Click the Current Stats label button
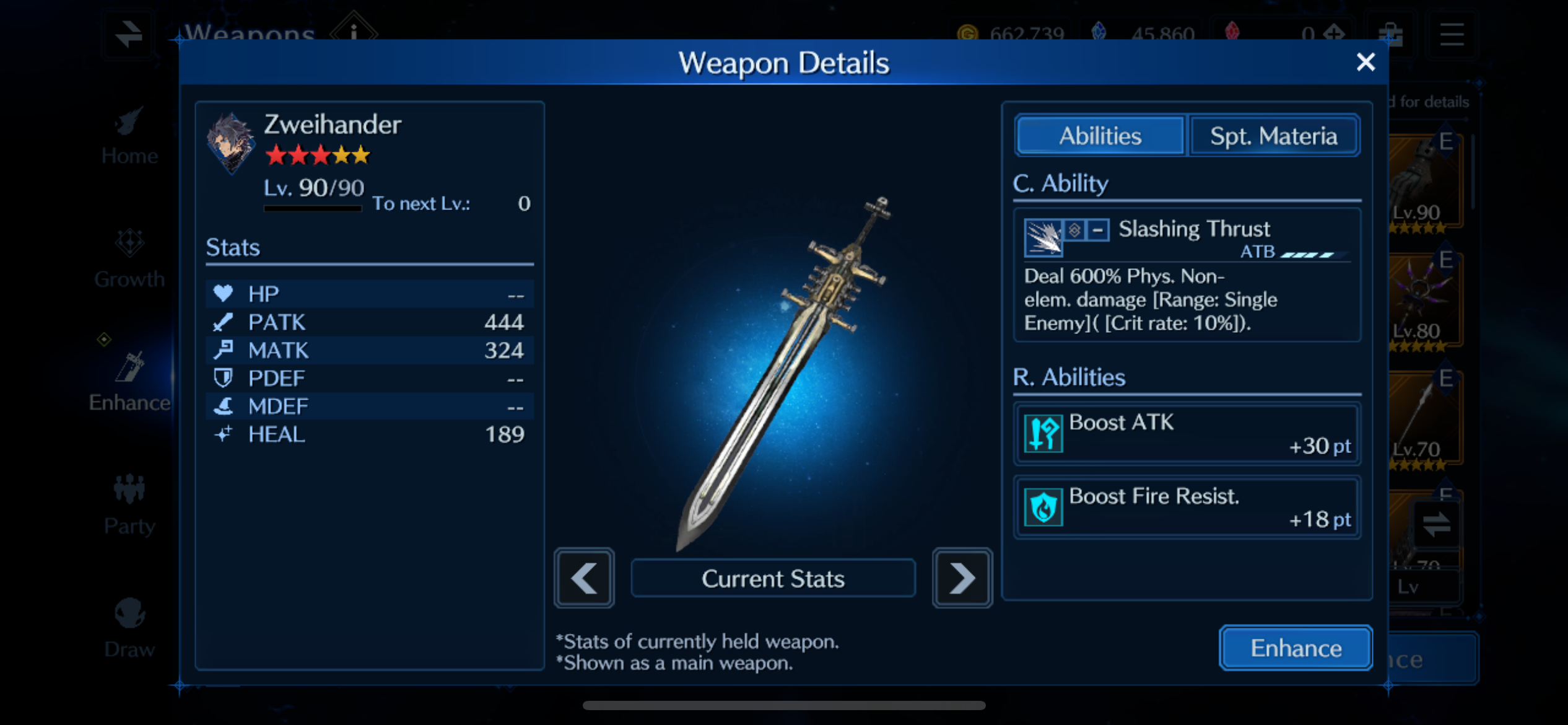1568x725 pixels. pyautogui.click(x=773, y=578)
